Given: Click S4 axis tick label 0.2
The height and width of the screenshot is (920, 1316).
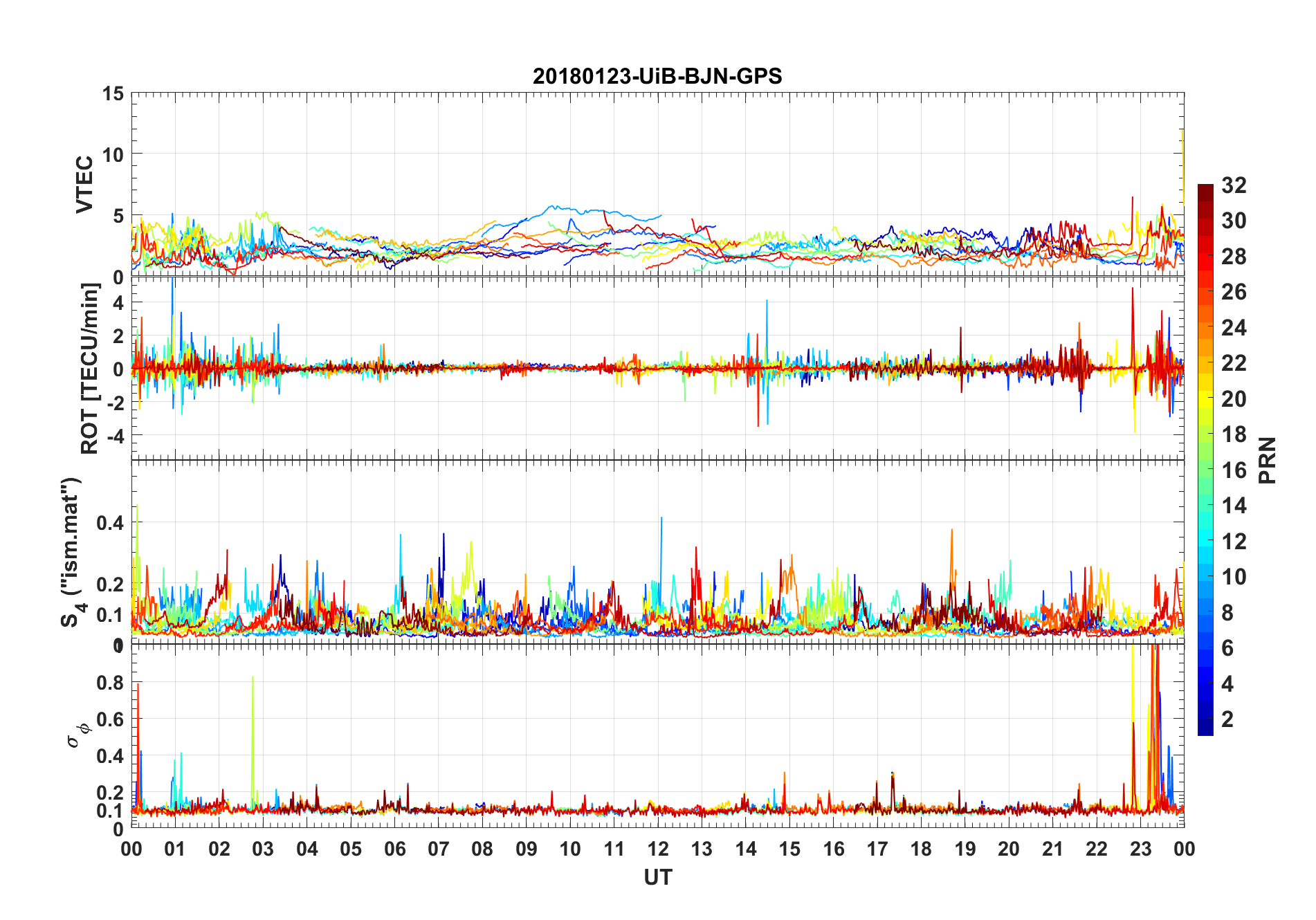Looking at the screenshot, I should point(110,584).
